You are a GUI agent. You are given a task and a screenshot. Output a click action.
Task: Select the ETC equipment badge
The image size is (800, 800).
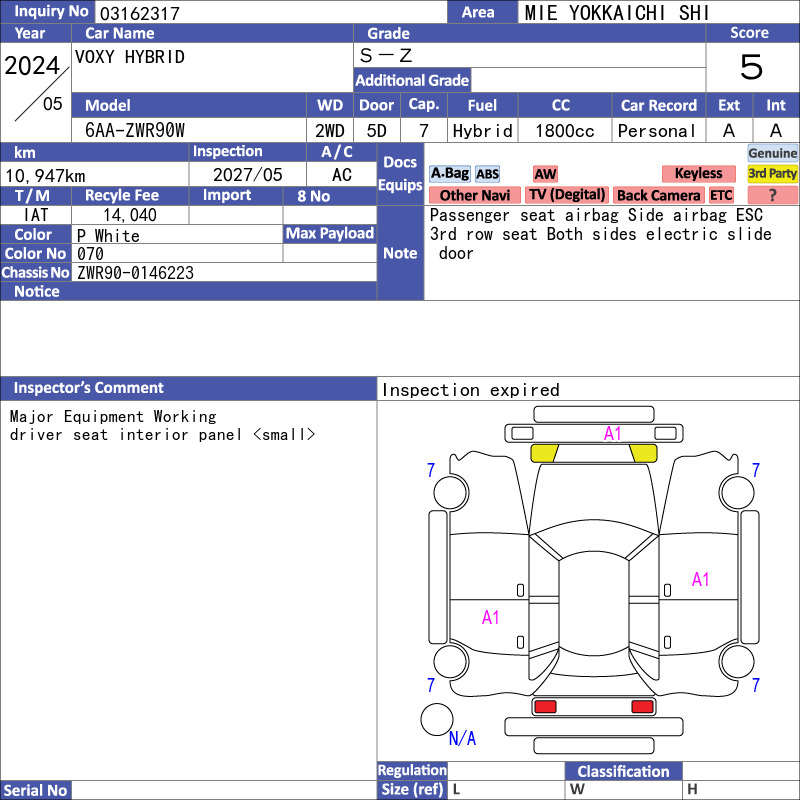[721, 195]
